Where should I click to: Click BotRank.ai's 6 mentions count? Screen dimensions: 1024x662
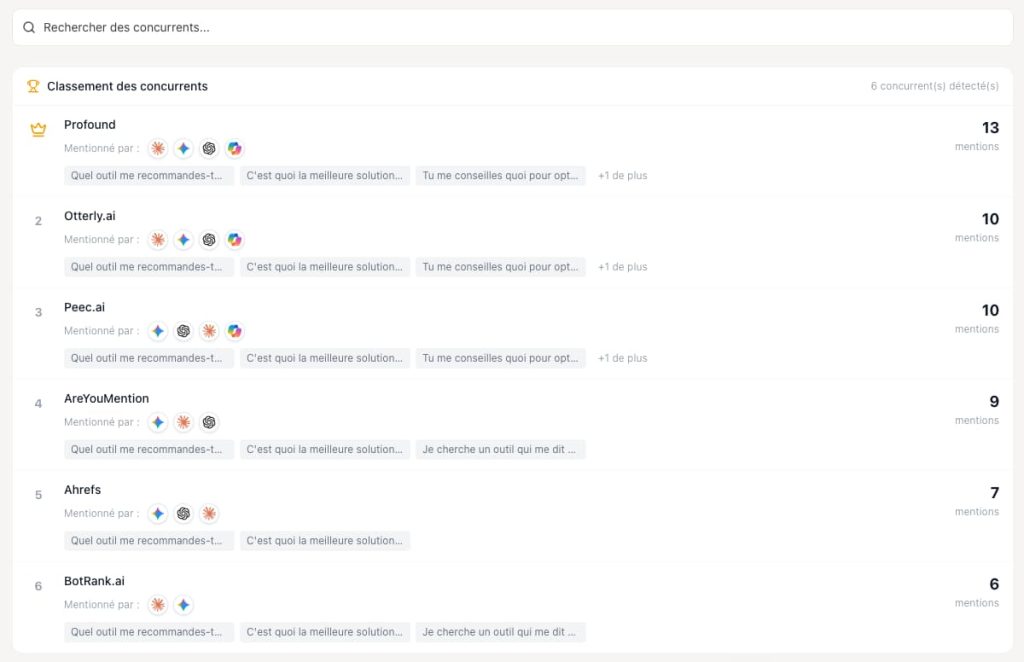tap(994, 585)
